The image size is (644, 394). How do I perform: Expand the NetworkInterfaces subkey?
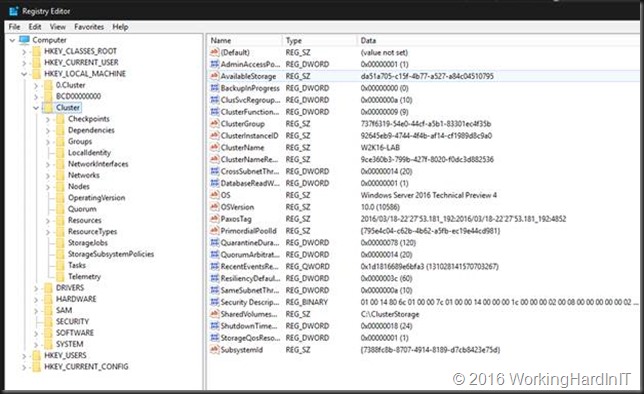[x=48, y=164]
